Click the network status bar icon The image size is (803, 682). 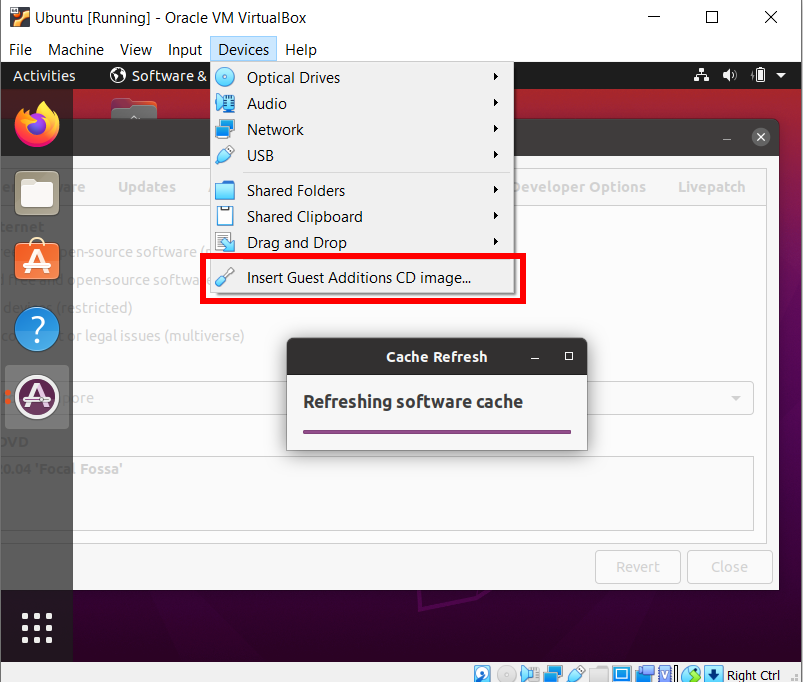[553, 674]
